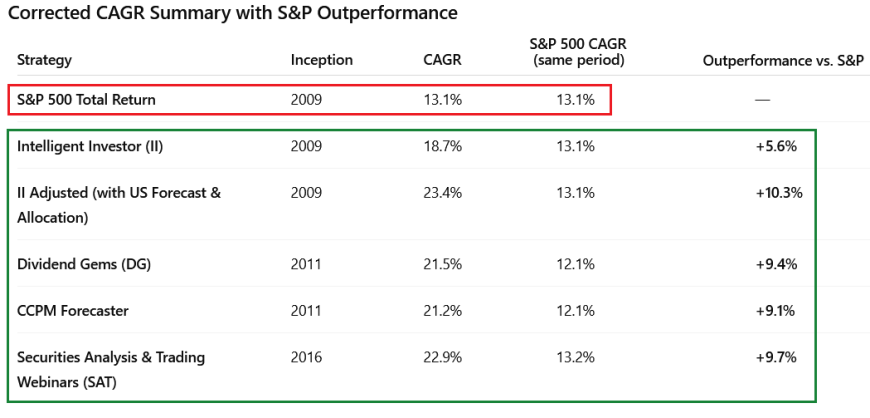Select the II Adjusted strategy name cell
The image size is (870, 418).
coord(119,203)
